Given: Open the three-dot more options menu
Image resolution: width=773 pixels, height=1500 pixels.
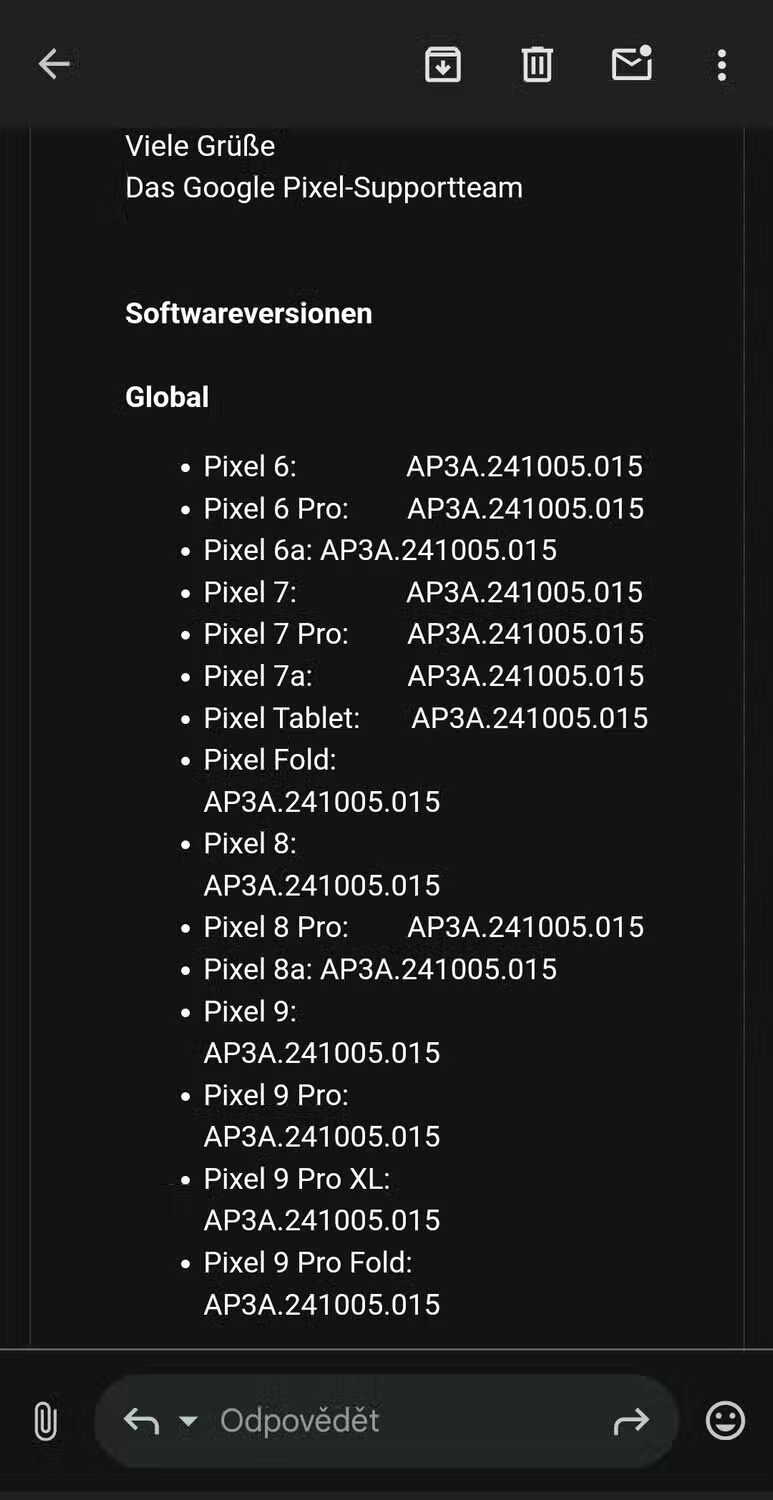Looking at the screenshot, I should (722, 65).
